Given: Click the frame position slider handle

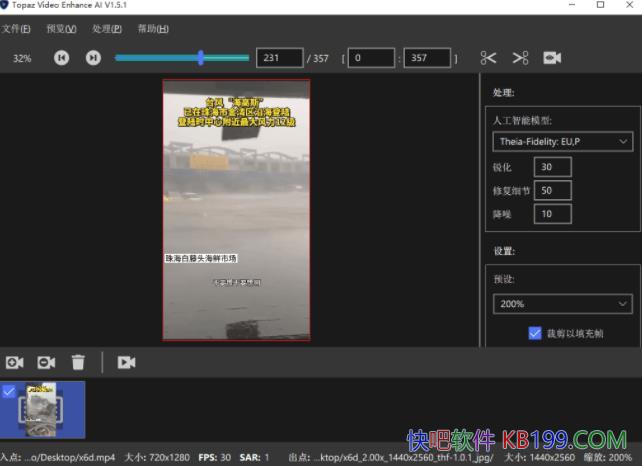Looking at the screenshot, I should coord(201,58).
